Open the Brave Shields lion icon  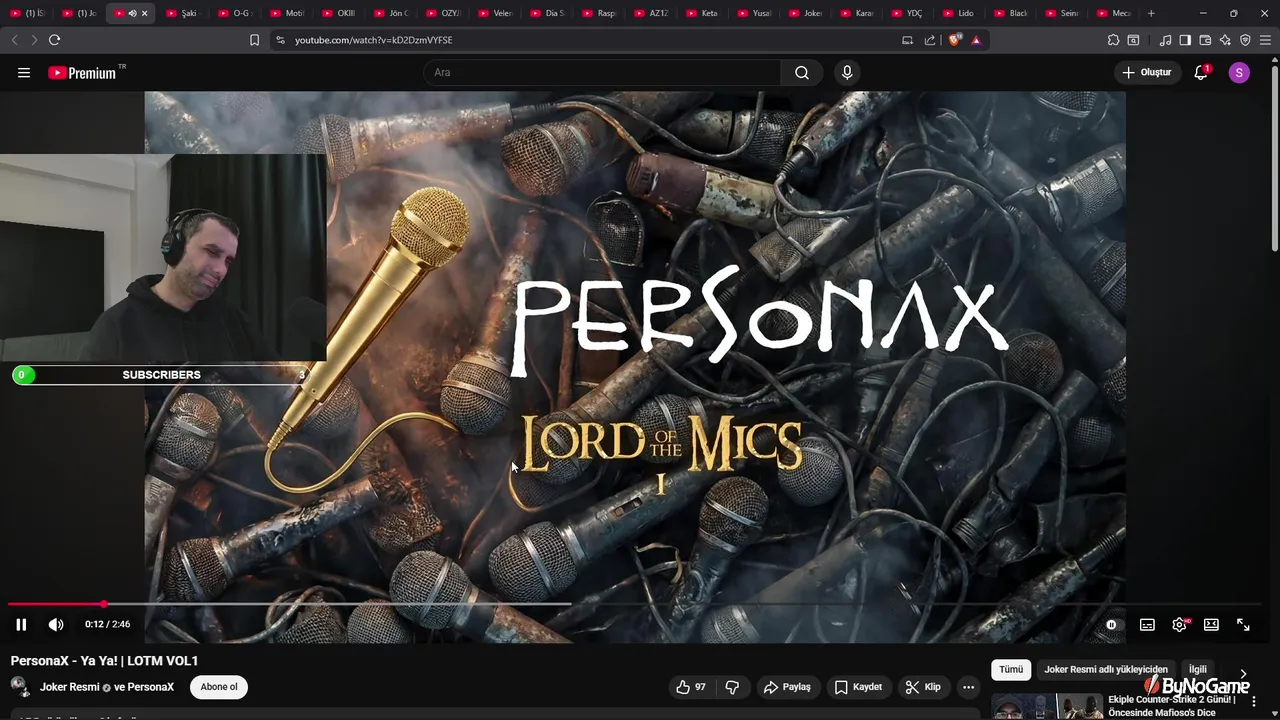[954, 40]
